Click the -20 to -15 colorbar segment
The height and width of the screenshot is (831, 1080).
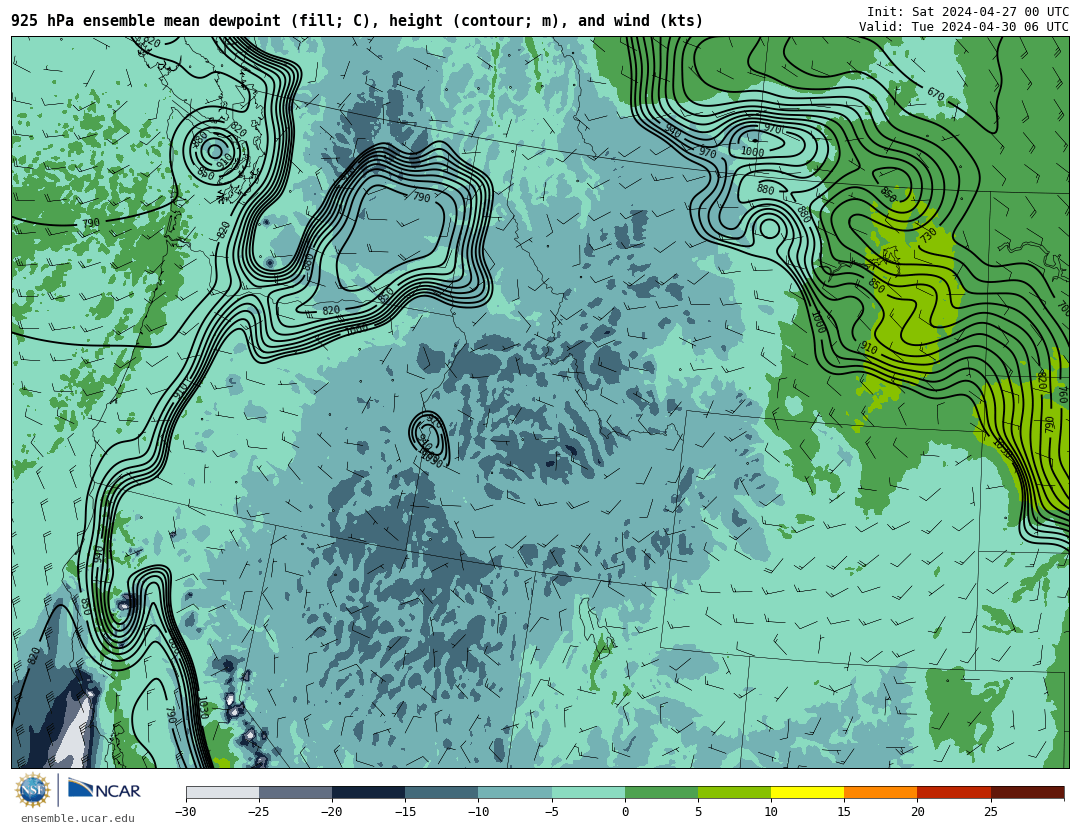[x=368, y=792]
